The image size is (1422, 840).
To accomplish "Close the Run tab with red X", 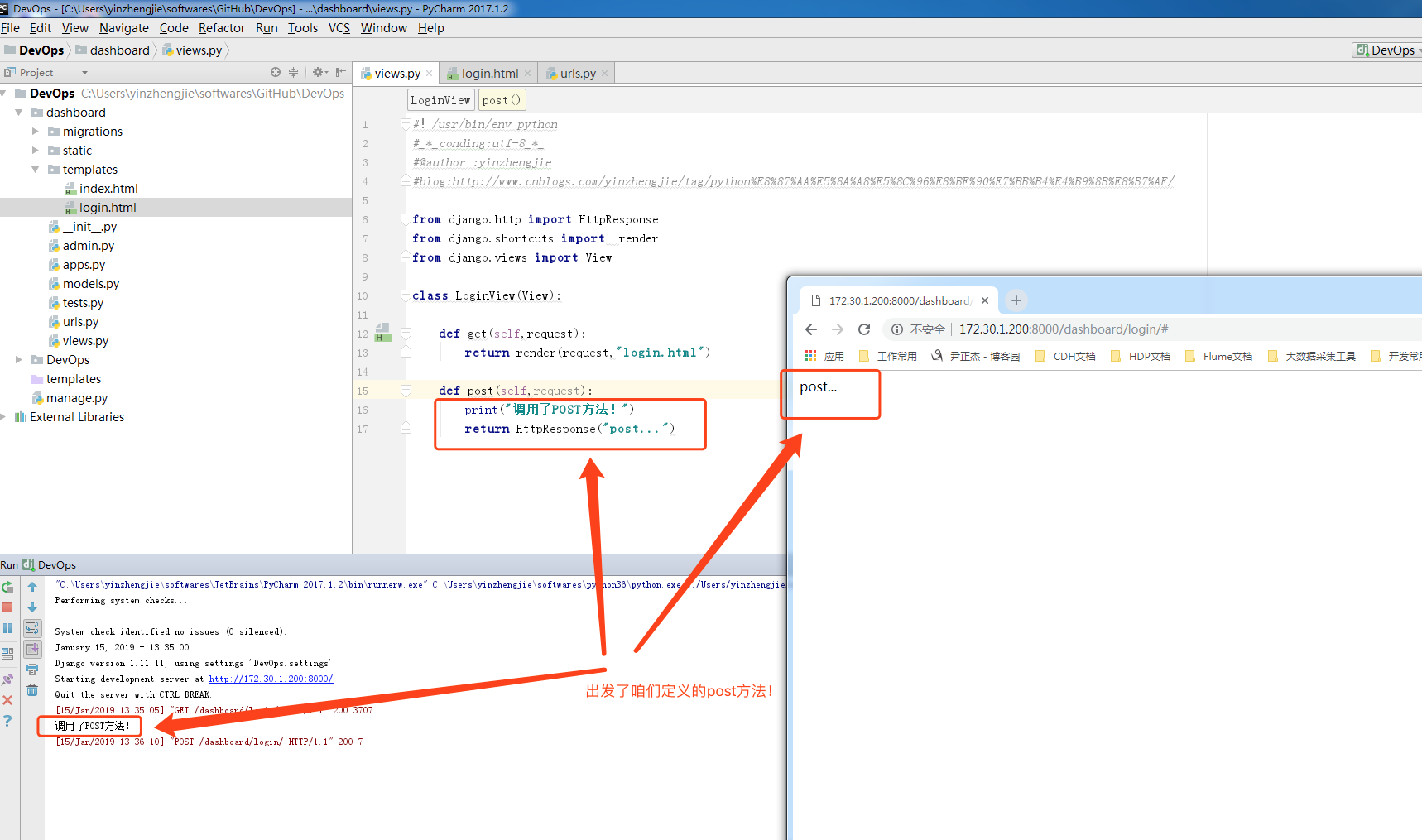I will [x=7, y=700].
